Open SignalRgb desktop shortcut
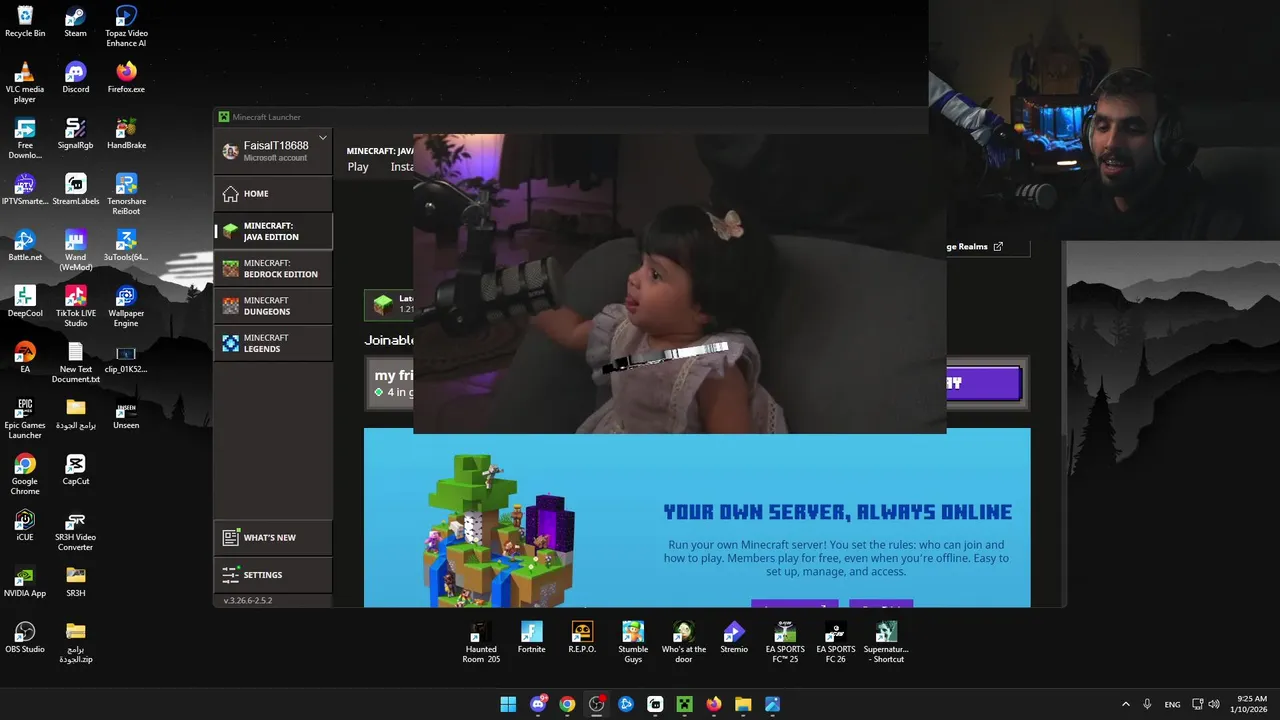1280x720 pixels. (x=76, y=133)
